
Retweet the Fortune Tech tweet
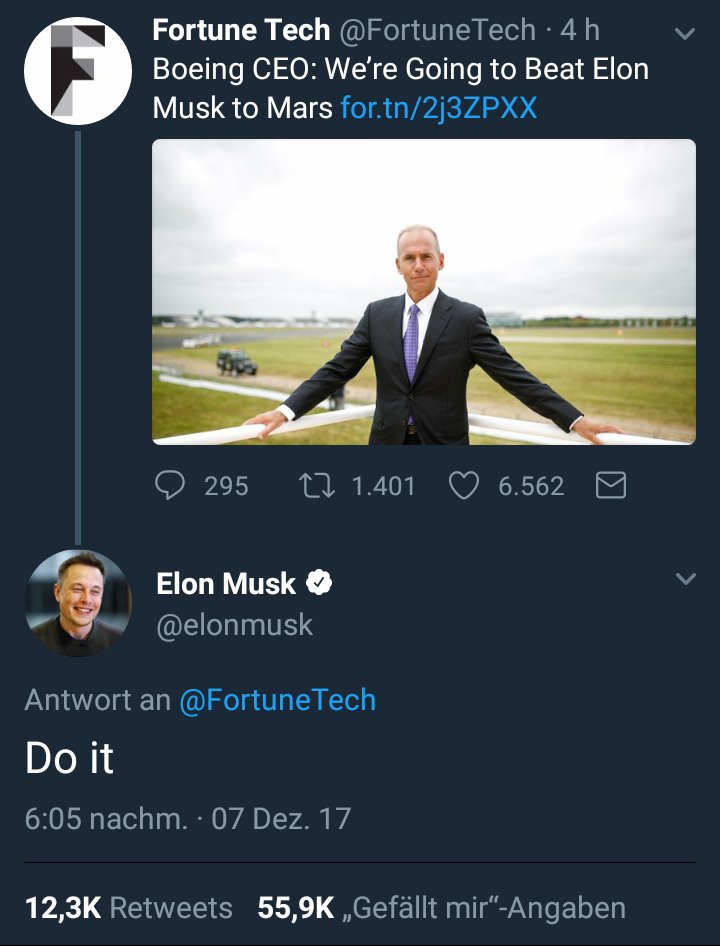click(x=317, y=486)
